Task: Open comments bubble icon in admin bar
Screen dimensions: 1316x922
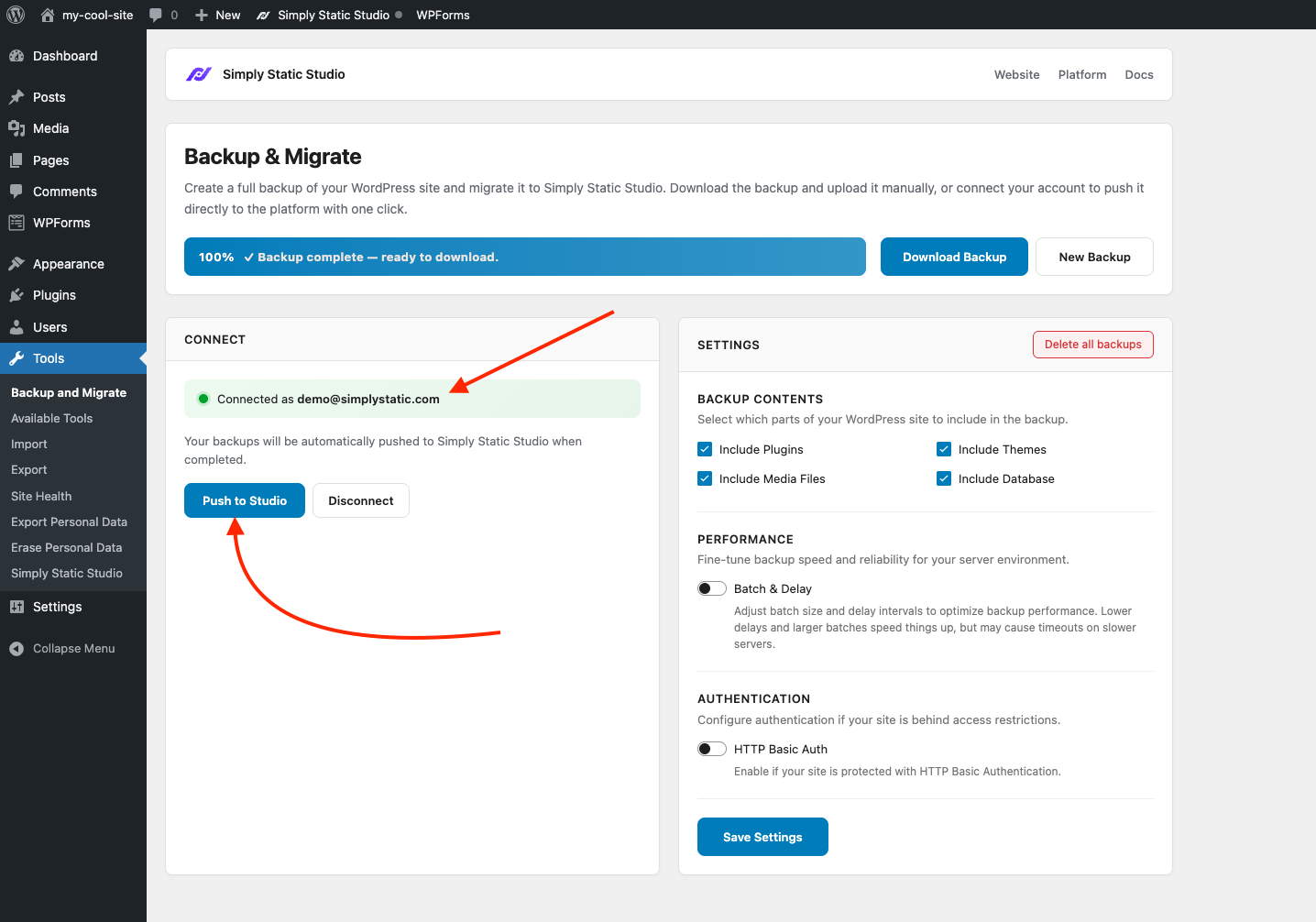Action: click(156, 16)
